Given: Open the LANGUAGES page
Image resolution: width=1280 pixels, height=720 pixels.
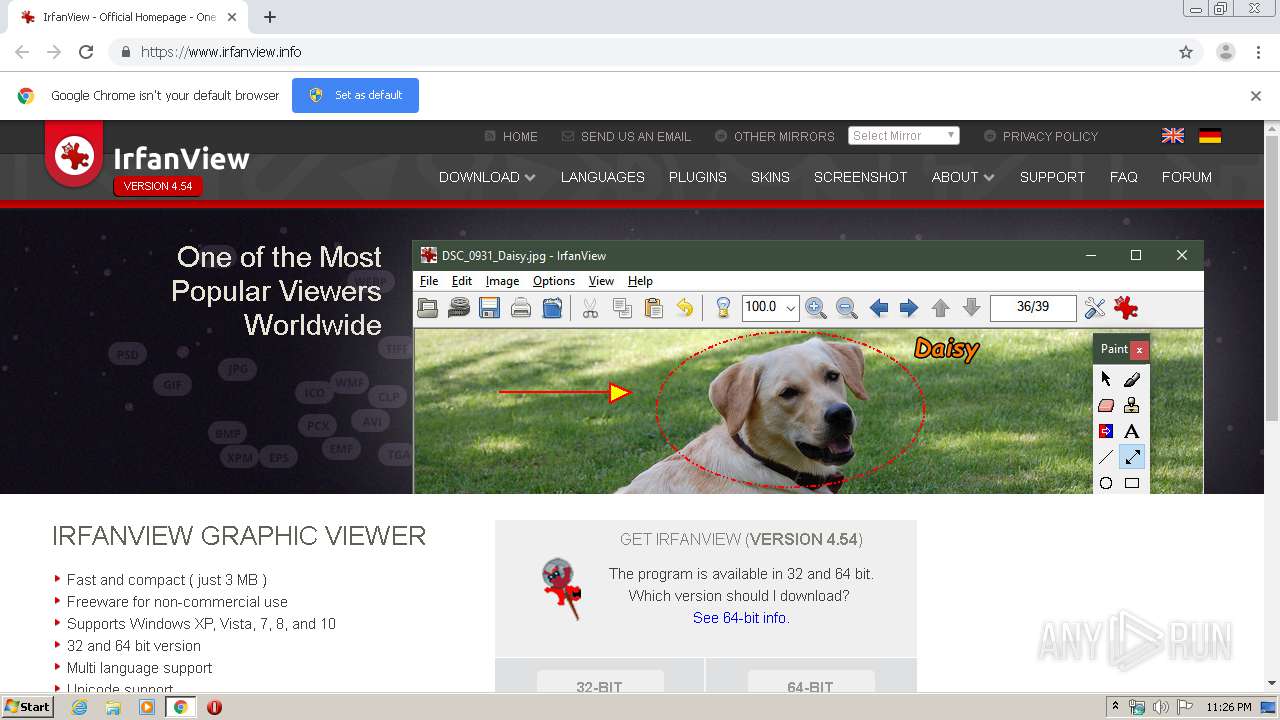Looking at the screenshot, I should (x=602, y=177).
